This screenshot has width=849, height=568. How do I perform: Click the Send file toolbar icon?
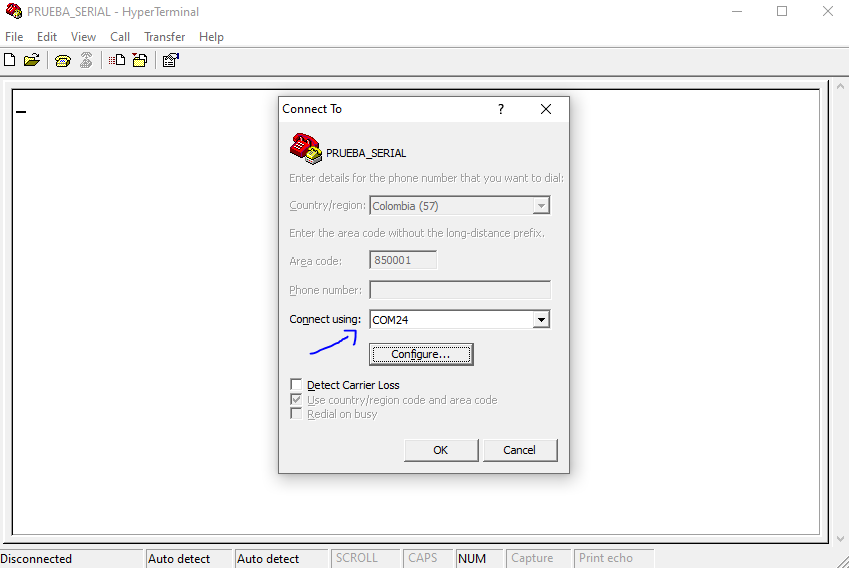click(x=117, y=60)
